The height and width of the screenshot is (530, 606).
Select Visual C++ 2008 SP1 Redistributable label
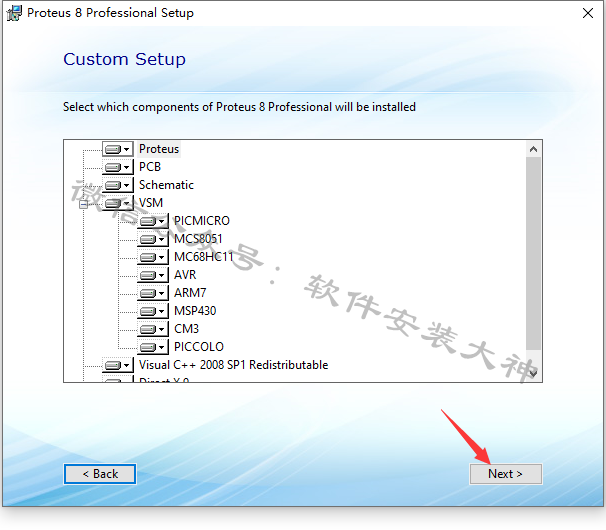(233, 365)
